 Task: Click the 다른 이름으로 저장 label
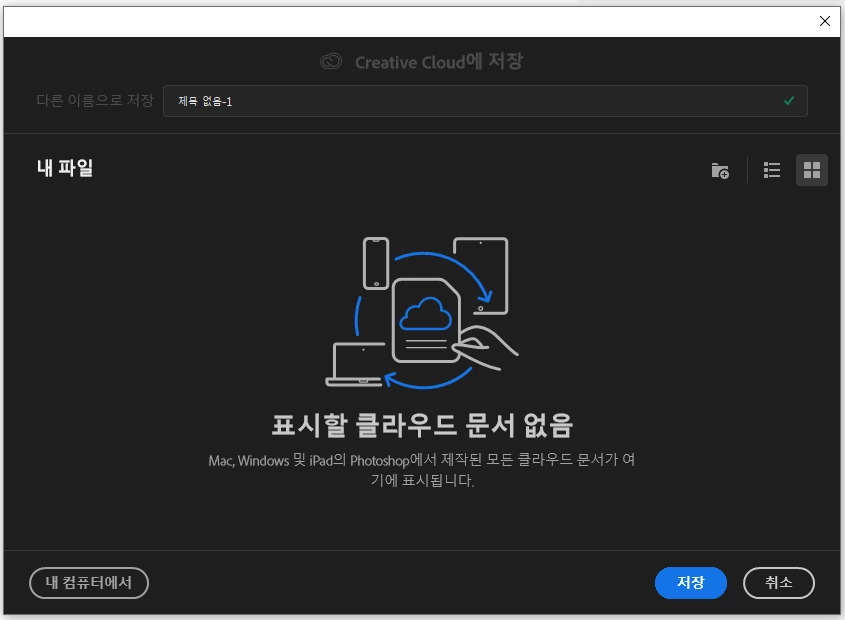click(95, 100)
